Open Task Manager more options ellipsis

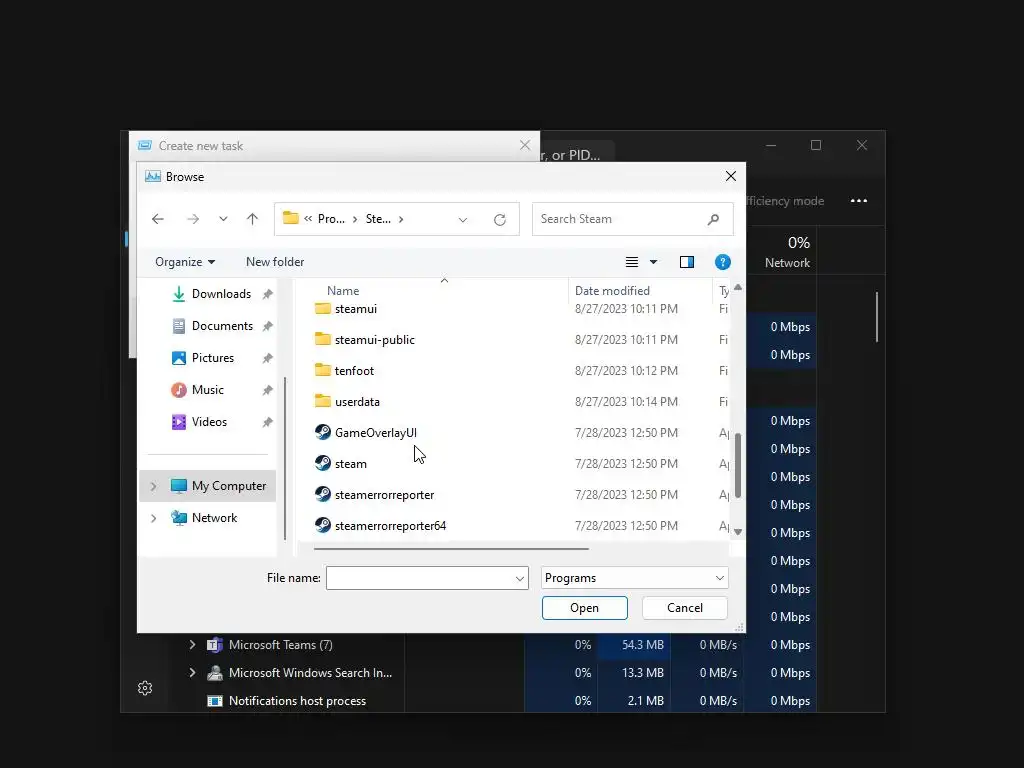tap(859, 200)
